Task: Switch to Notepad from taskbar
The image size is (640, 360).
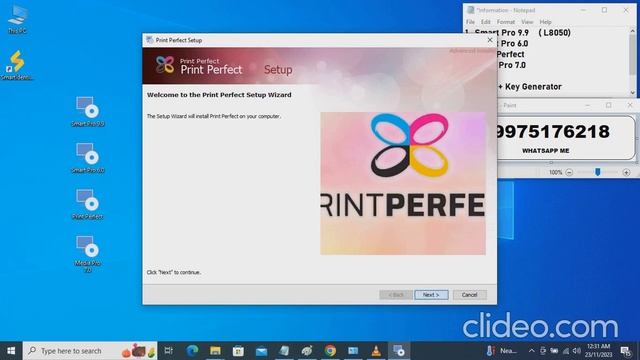Action: (x=284, y=351)
